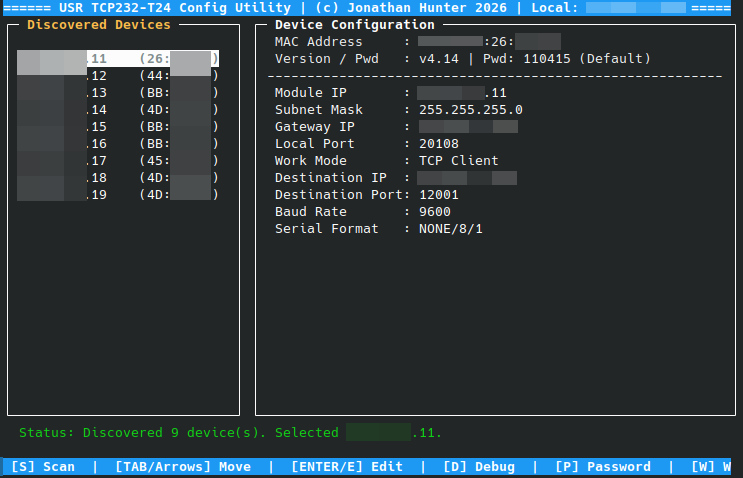
Task: Select the device row ending in .17
Action: 118,161
